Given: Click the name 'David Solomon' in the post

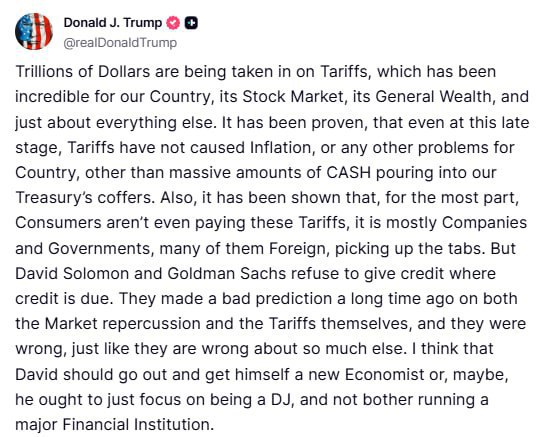Looking at the screenshot, I should point(72,274).
